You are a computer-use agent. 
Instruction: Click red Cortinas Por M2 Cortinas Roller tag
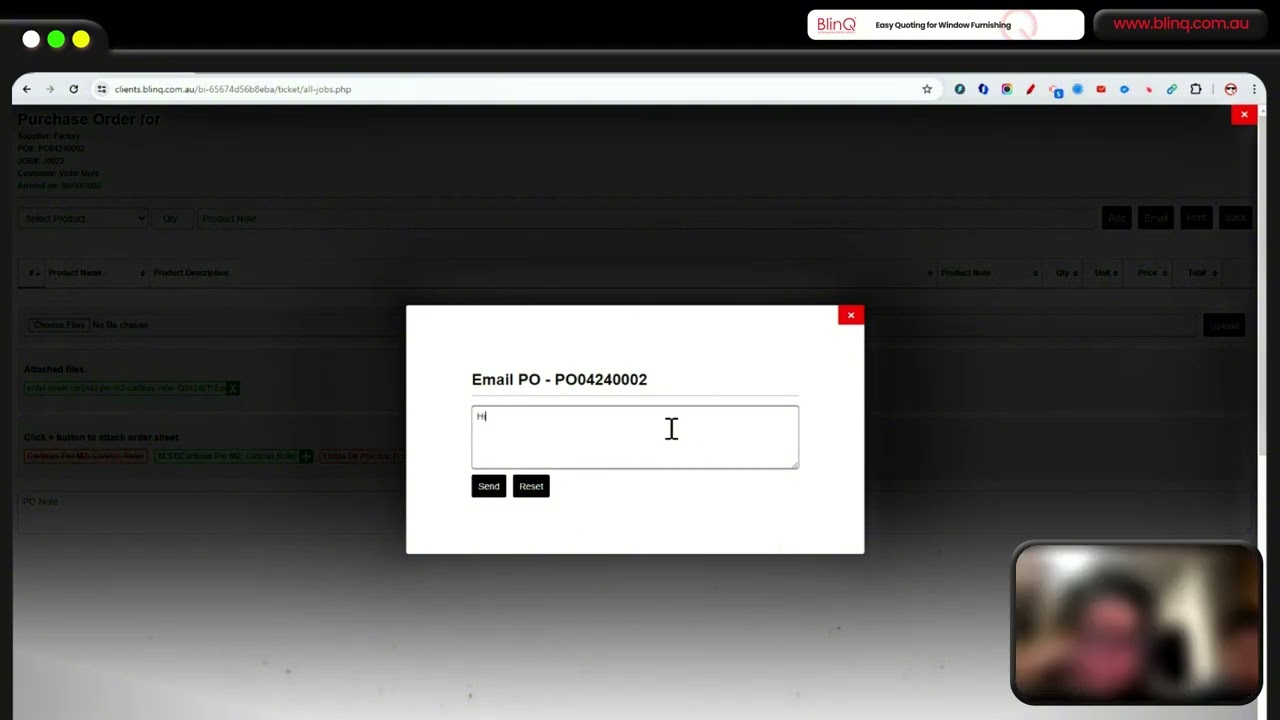tap(86, 456)
